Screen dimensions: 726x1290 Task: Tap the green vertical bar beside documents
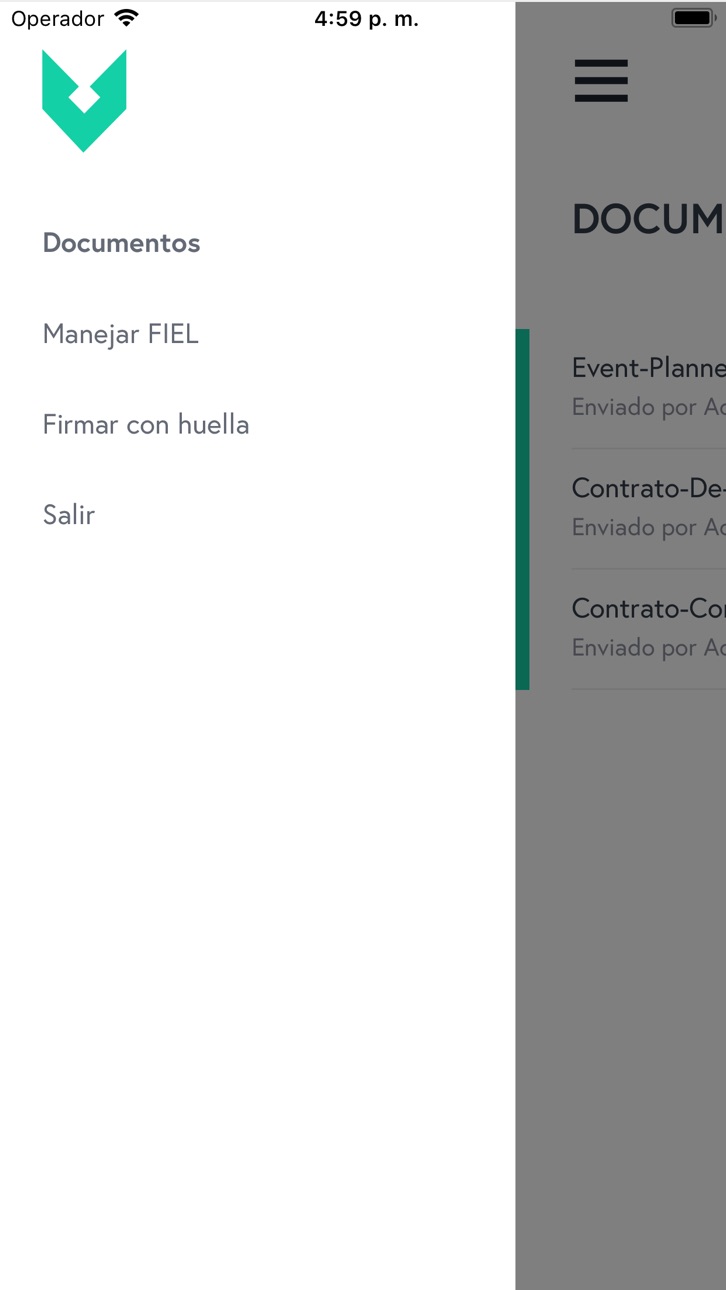click(x=522, y=509)
